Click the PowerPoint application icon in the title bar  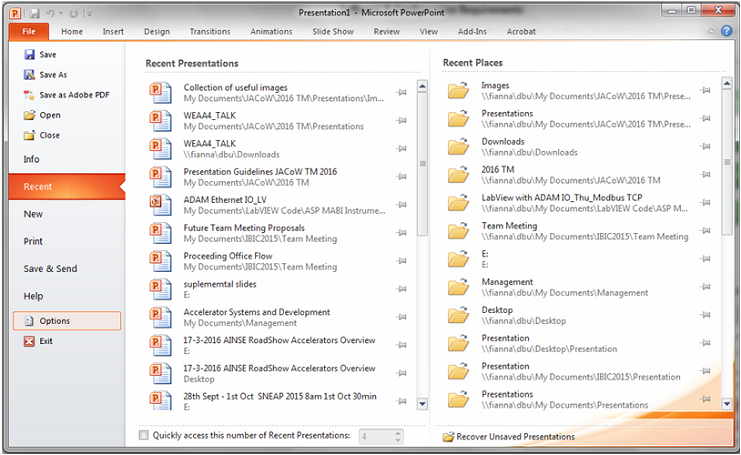pos(15,14)
